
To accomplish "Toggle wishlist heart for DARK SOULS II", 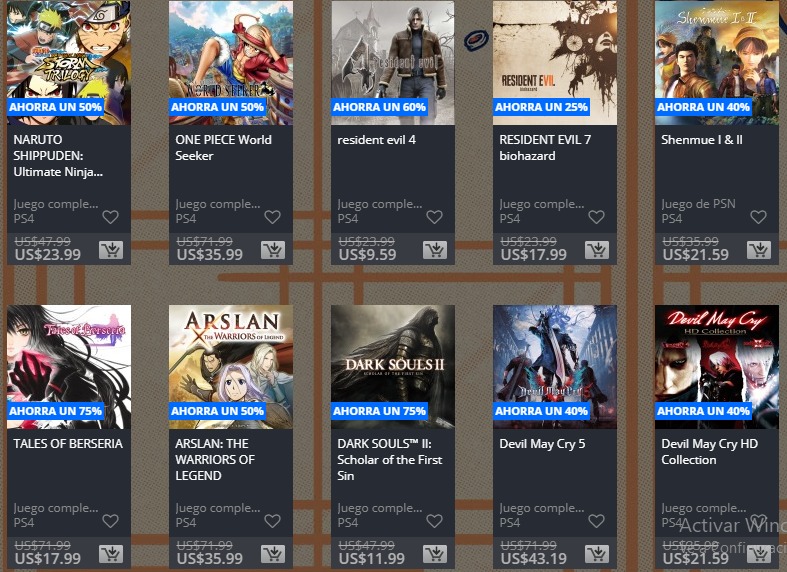I will click(435, 521).
